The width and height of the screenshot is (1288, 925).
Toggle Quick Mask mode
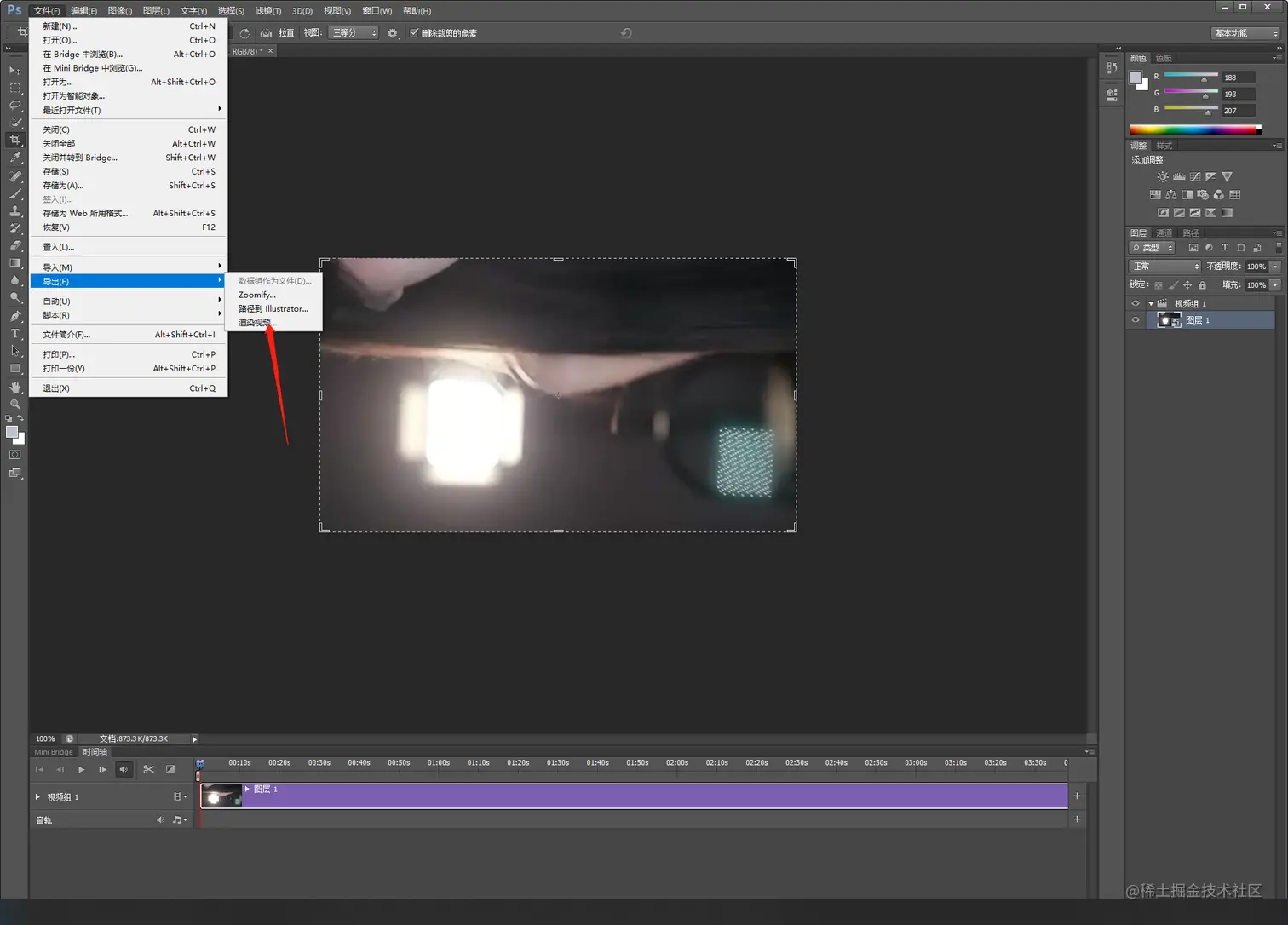[x=15, y=455]
